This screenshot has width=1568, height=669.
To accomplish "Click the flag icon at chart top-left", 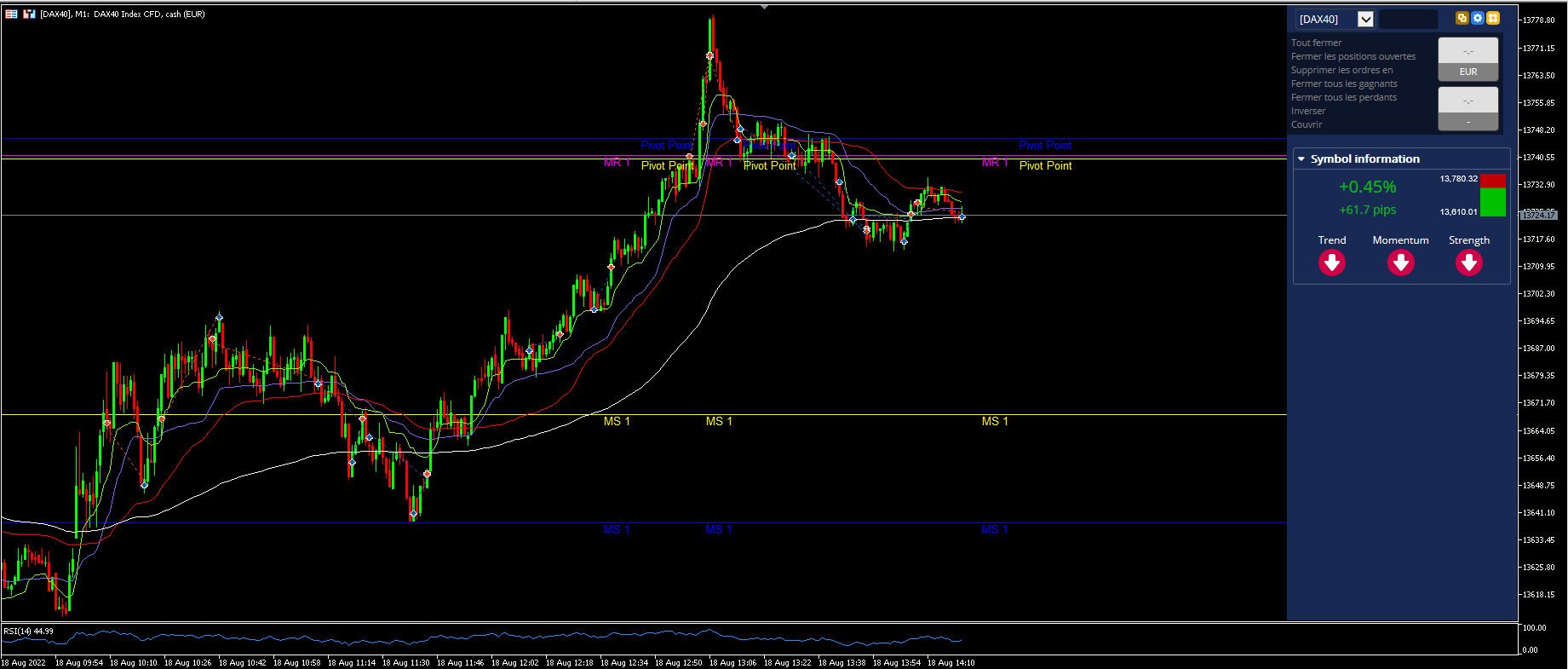I will pos(11,14).
